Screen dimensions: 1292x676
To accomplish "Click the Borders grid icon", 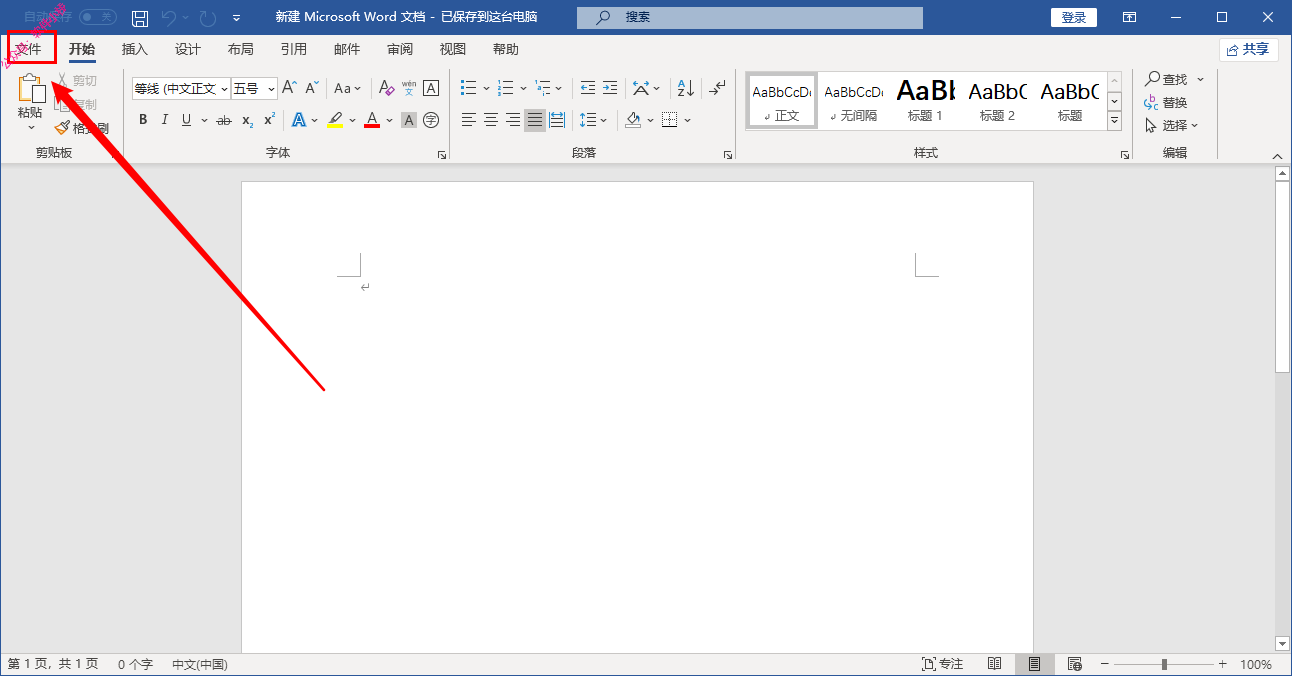I will pos(669,120).
